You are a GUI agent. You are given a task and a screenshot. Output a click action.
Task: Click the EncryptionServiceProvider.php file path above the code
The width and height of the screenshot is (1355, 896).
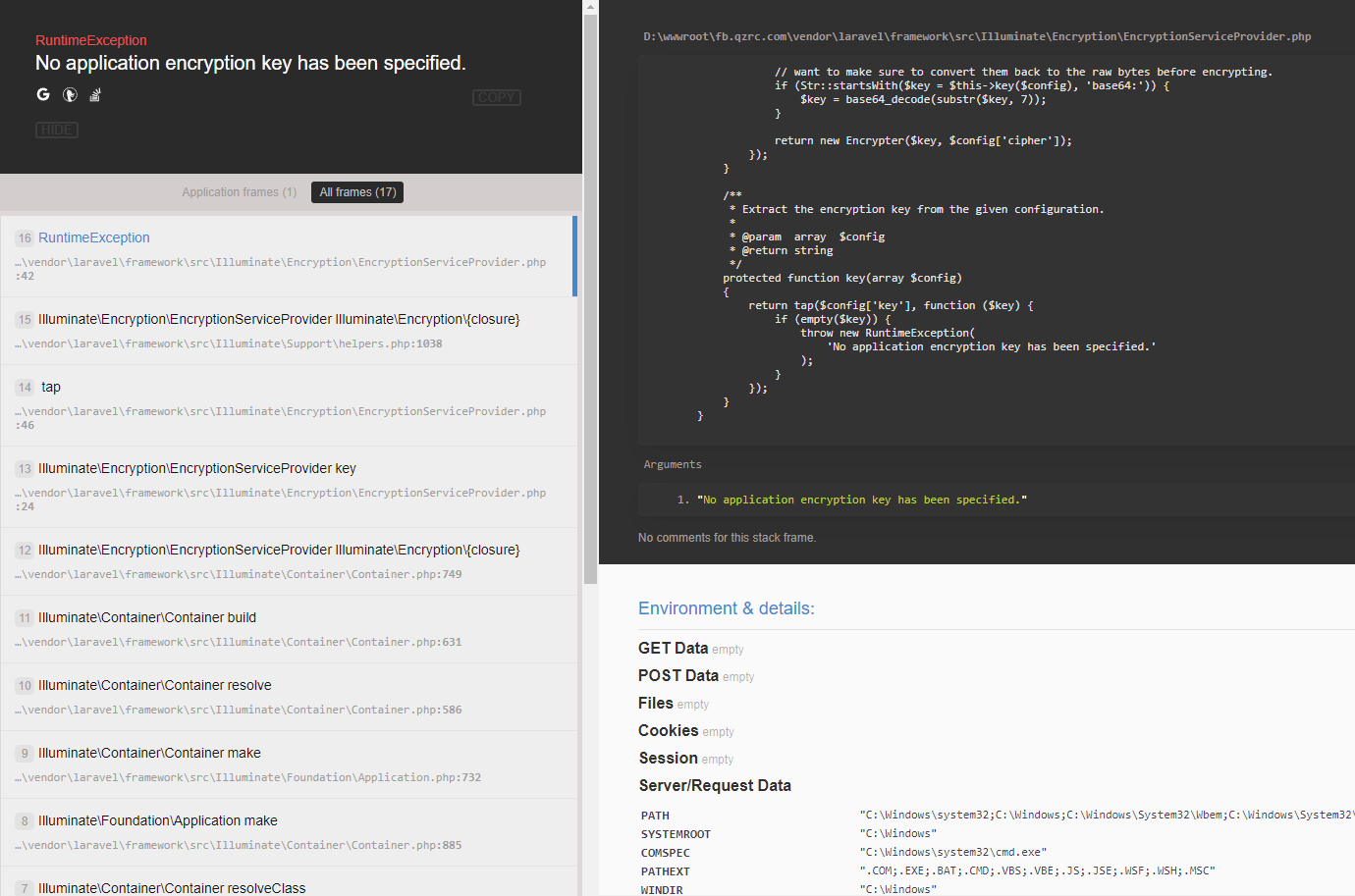pyautogui.click(x=977, y=36)
